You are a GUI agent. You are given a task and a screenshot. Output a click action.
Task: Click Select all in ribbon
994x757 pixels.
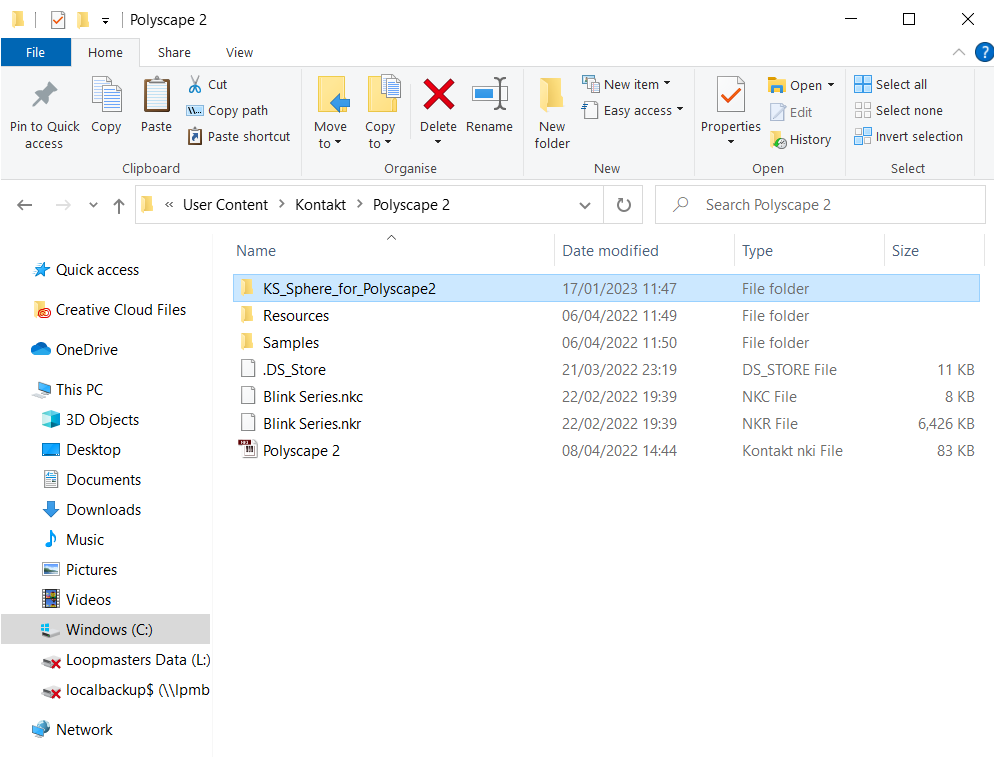coord(900,85)
